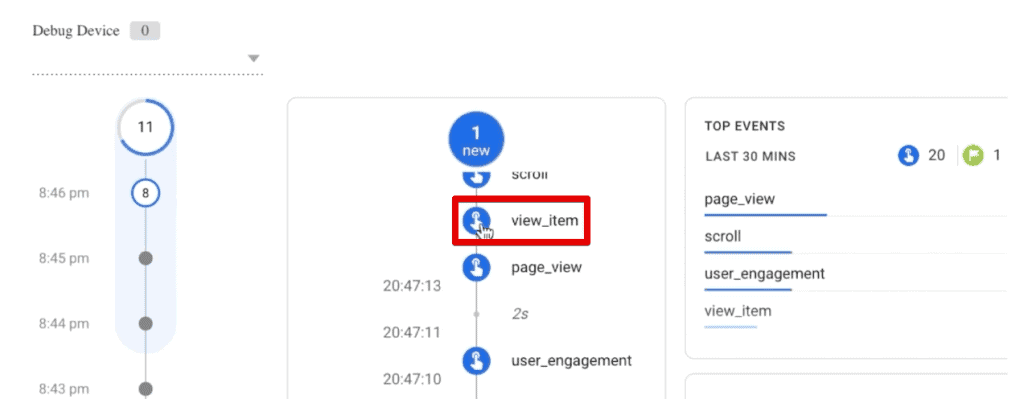Open the scroll event label in stream
This screenshot has width=1024, height=399.
(530, 174)
